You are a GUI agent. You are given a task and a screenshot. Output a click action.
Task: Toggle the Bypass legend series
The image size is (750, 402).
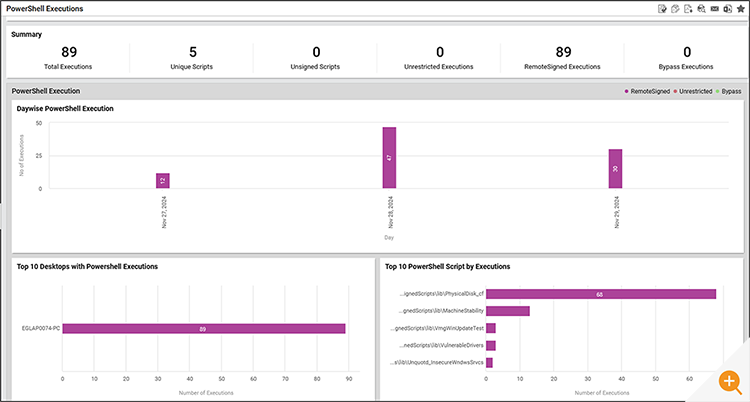click(x=730, y=91)
